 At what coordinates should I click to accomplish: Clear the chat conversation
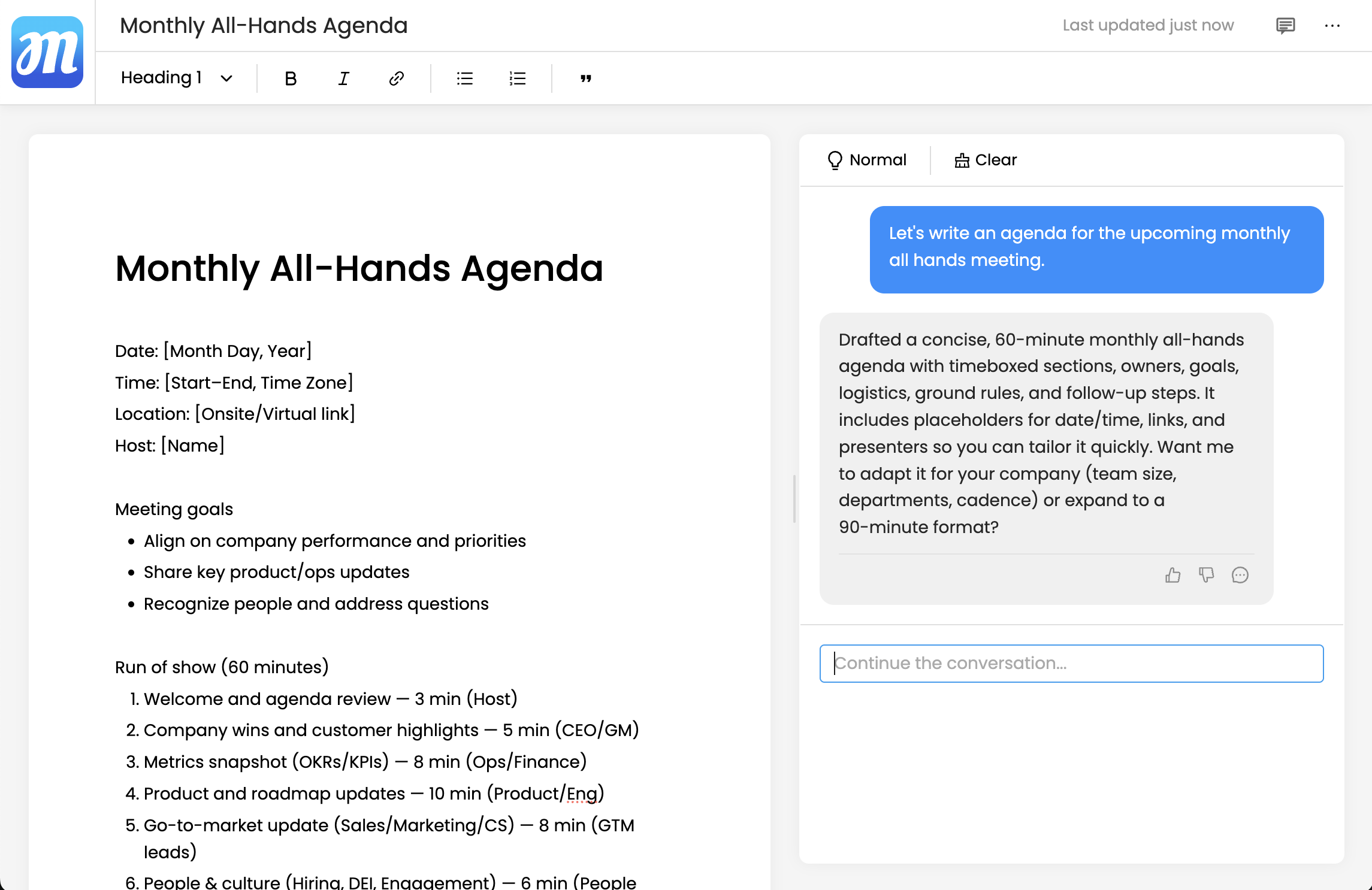(x=986, y=160)
